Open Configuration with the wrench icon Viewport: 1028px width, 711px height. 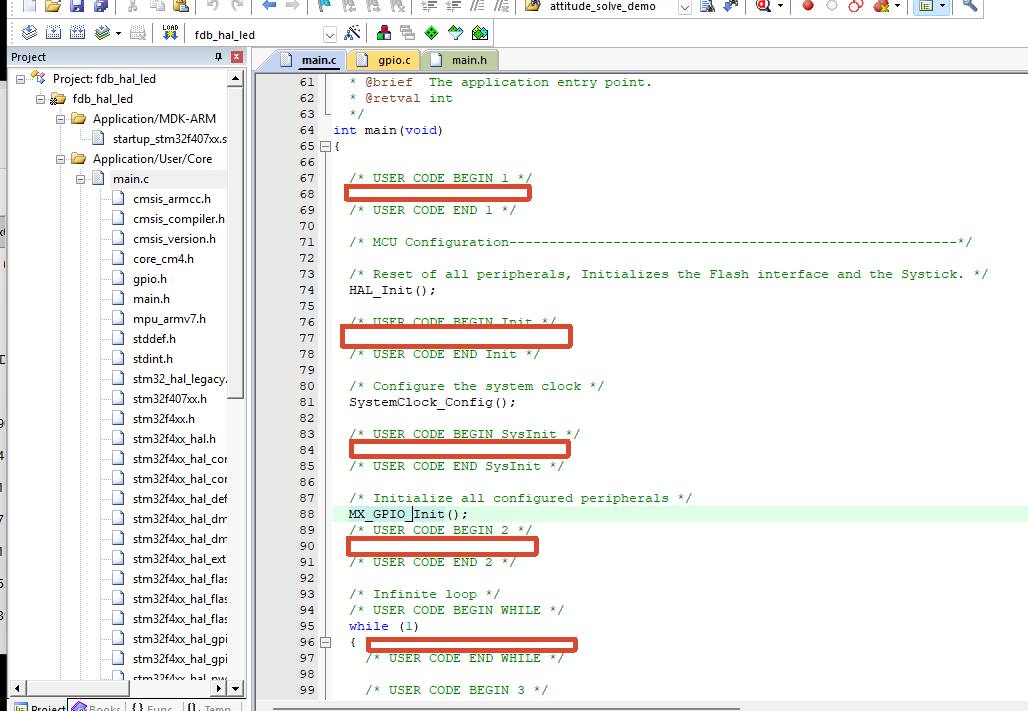(x=970, y=6)
